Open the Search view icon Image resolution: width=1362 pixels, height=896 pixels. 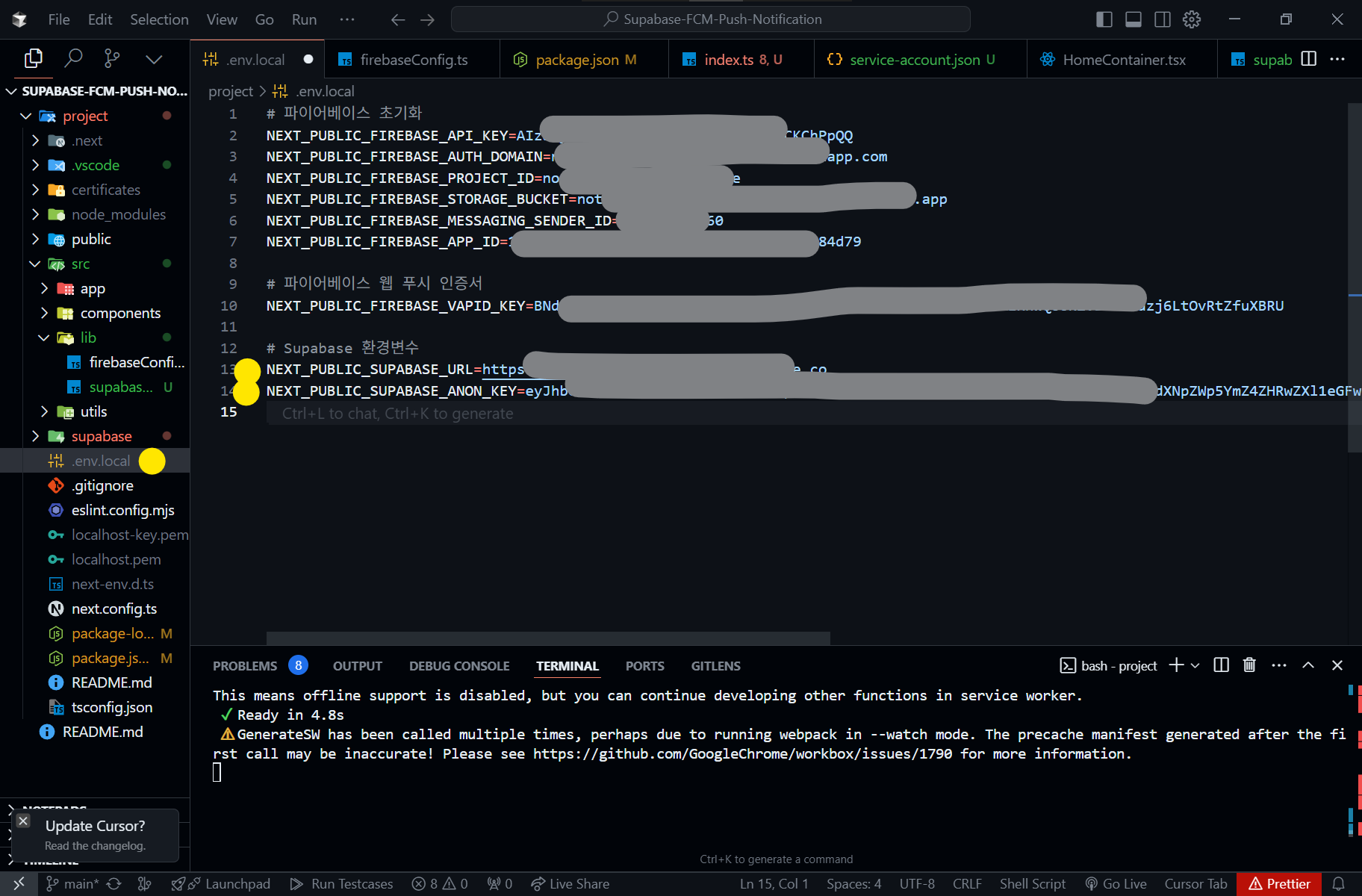[x=73, y=58]
